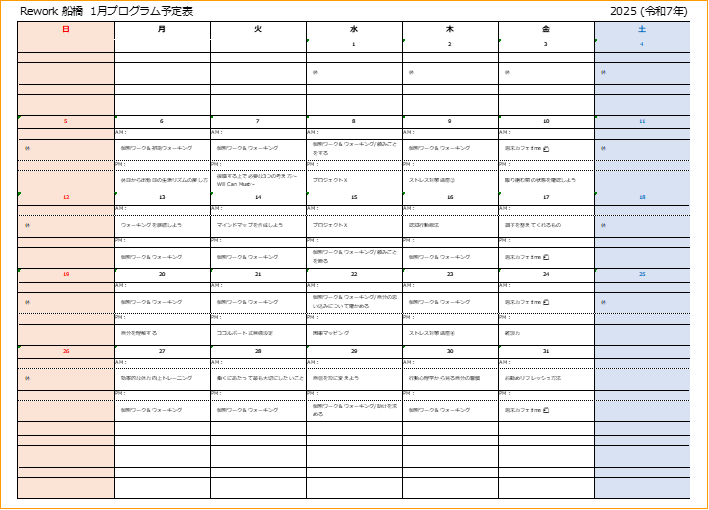This screenshot has width=709, height=510.
Task: Select date number 21
Action: point(258,274)
